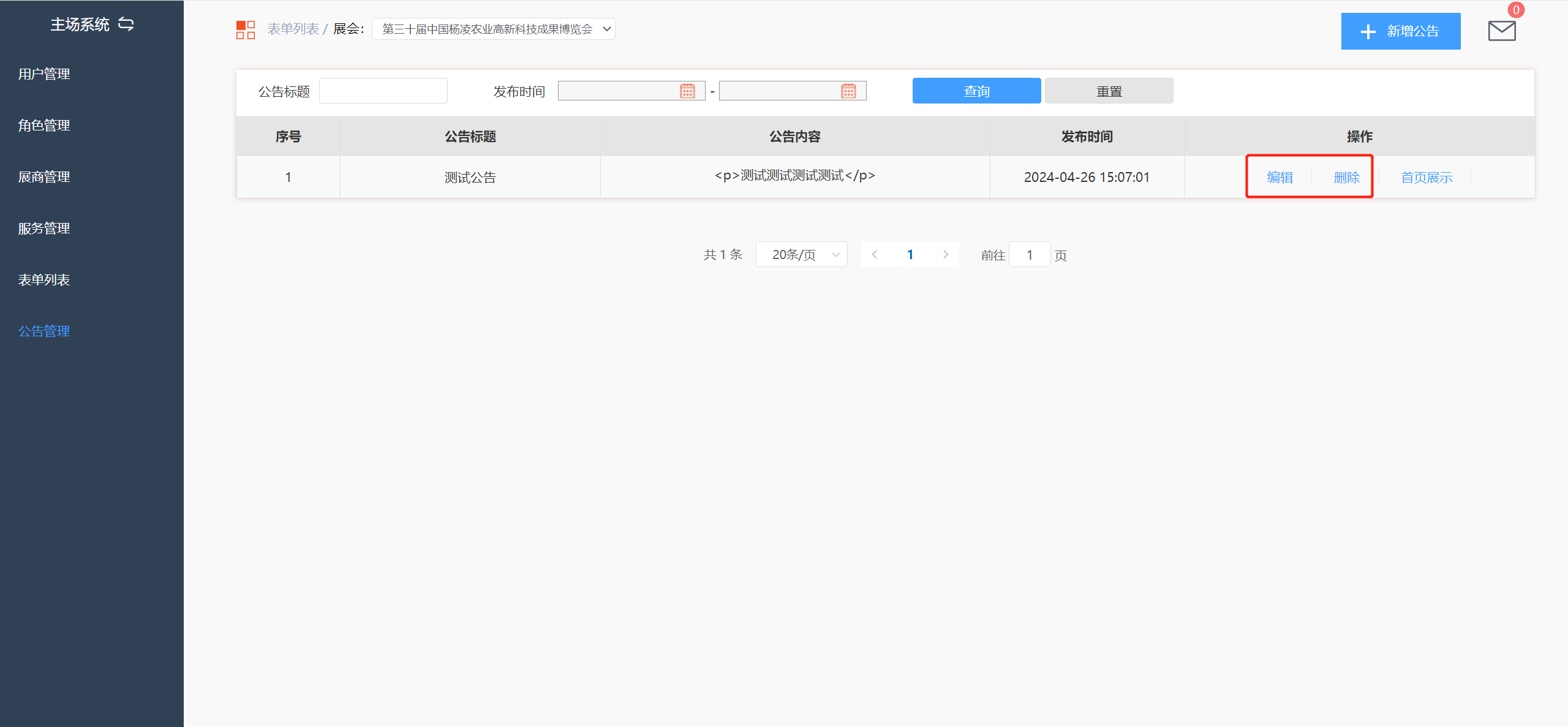Open 角色管理 in the sidebar
This screenshot has width=1568, height=727.
44,126
